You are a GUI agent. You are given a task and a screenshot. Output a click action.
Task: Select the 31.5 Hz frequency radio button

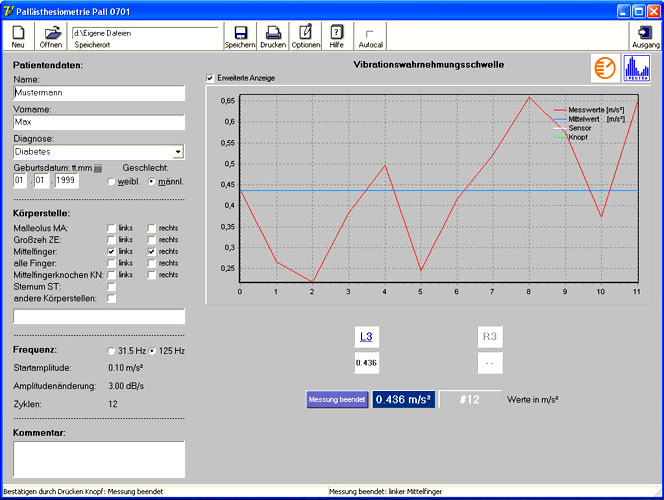(x=111, y=351)
